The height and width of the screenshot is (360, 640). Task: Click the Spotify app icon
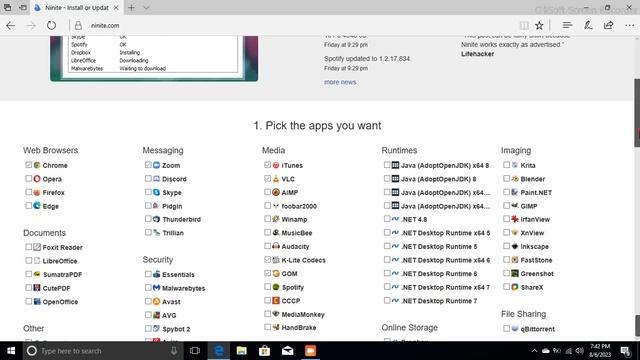pos(276,287)
